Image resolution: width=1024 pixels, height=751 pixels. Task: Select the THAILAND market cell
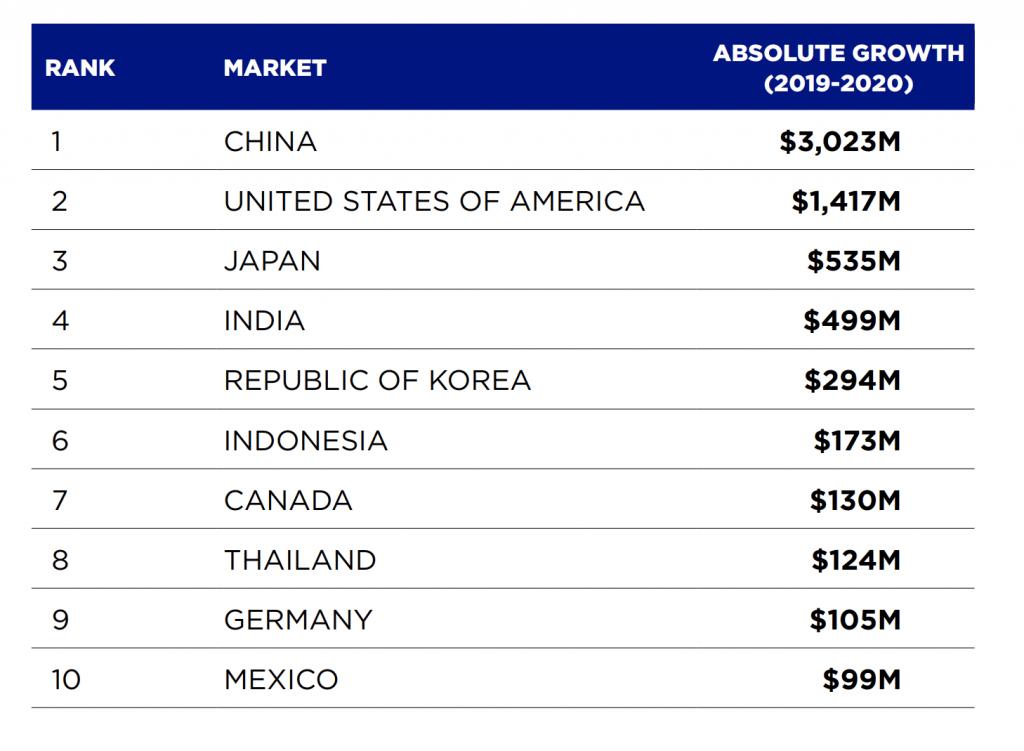(300, 560)
